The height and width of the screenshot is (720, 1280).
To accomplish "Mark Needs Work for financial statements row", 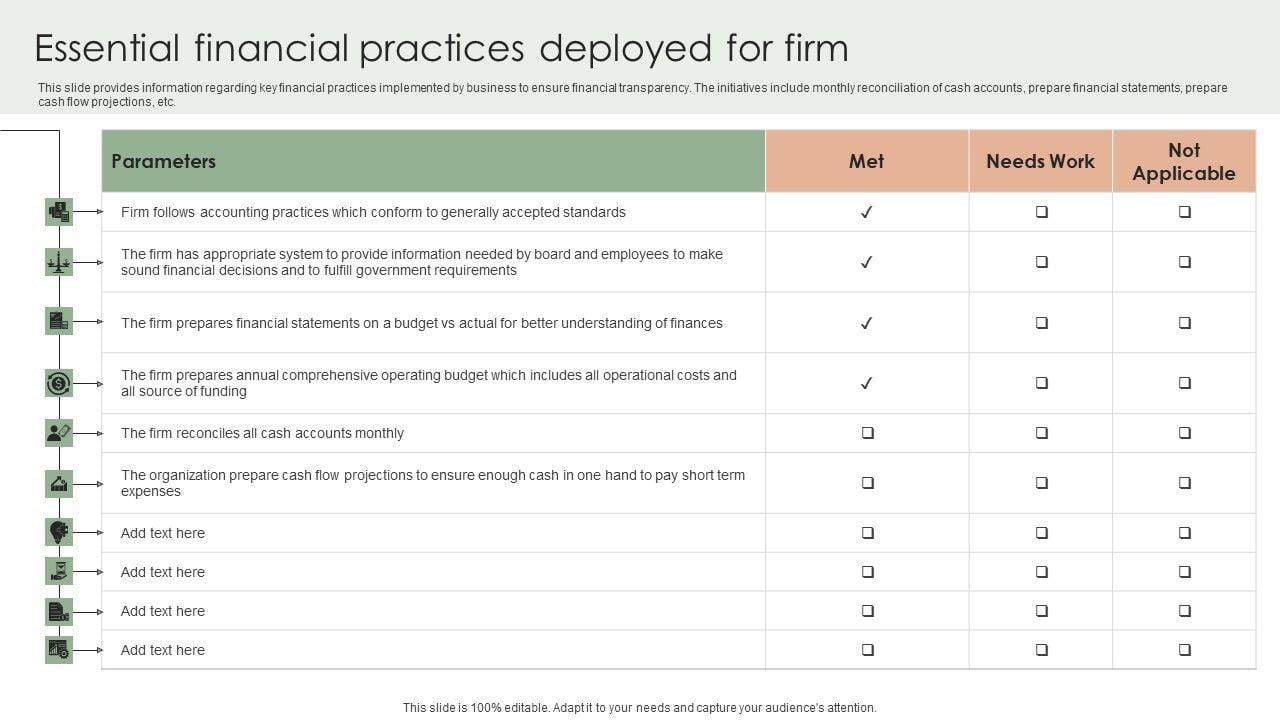I will point(1041,323).
